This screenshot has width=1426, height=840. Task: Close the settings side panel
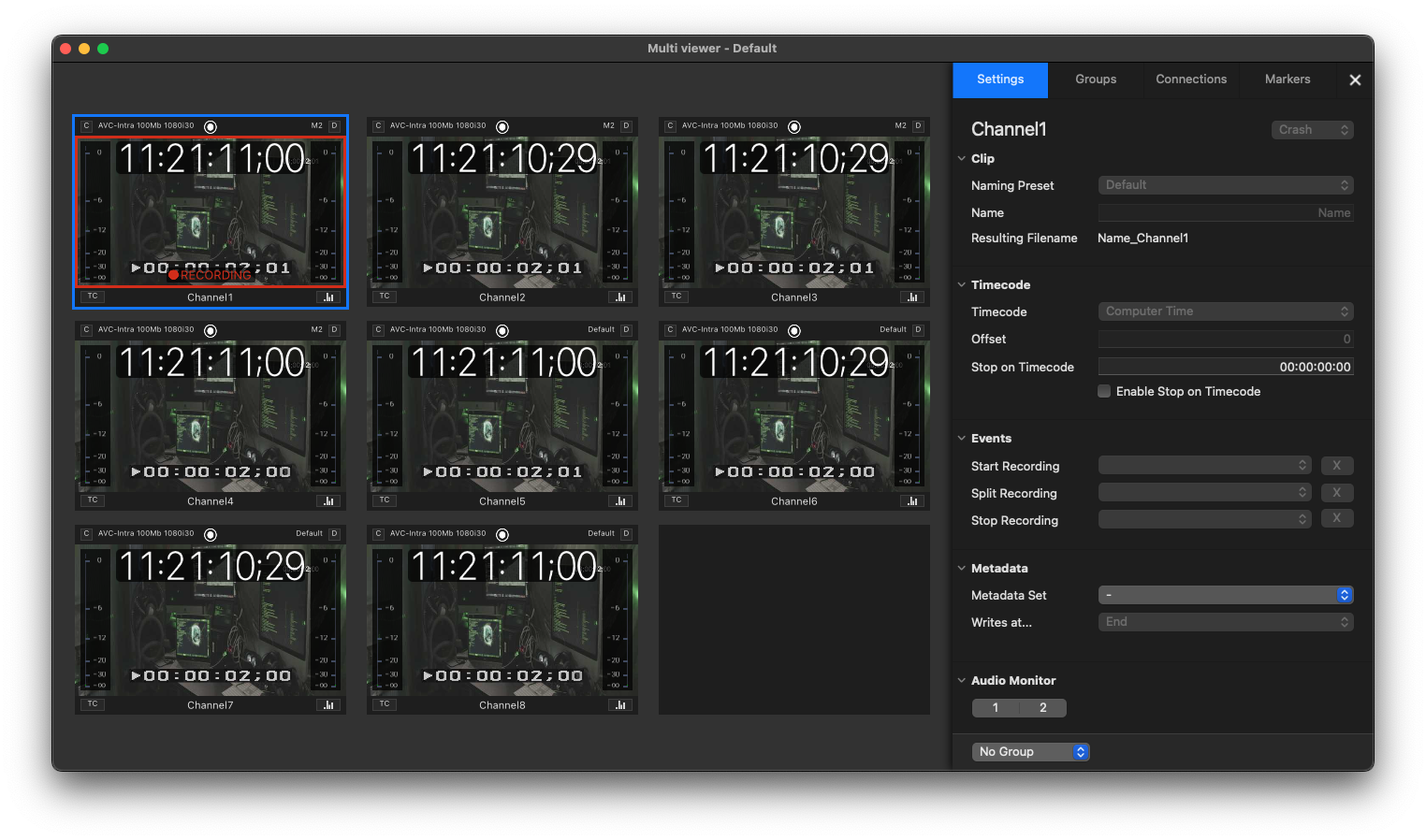coord(1355,80)
